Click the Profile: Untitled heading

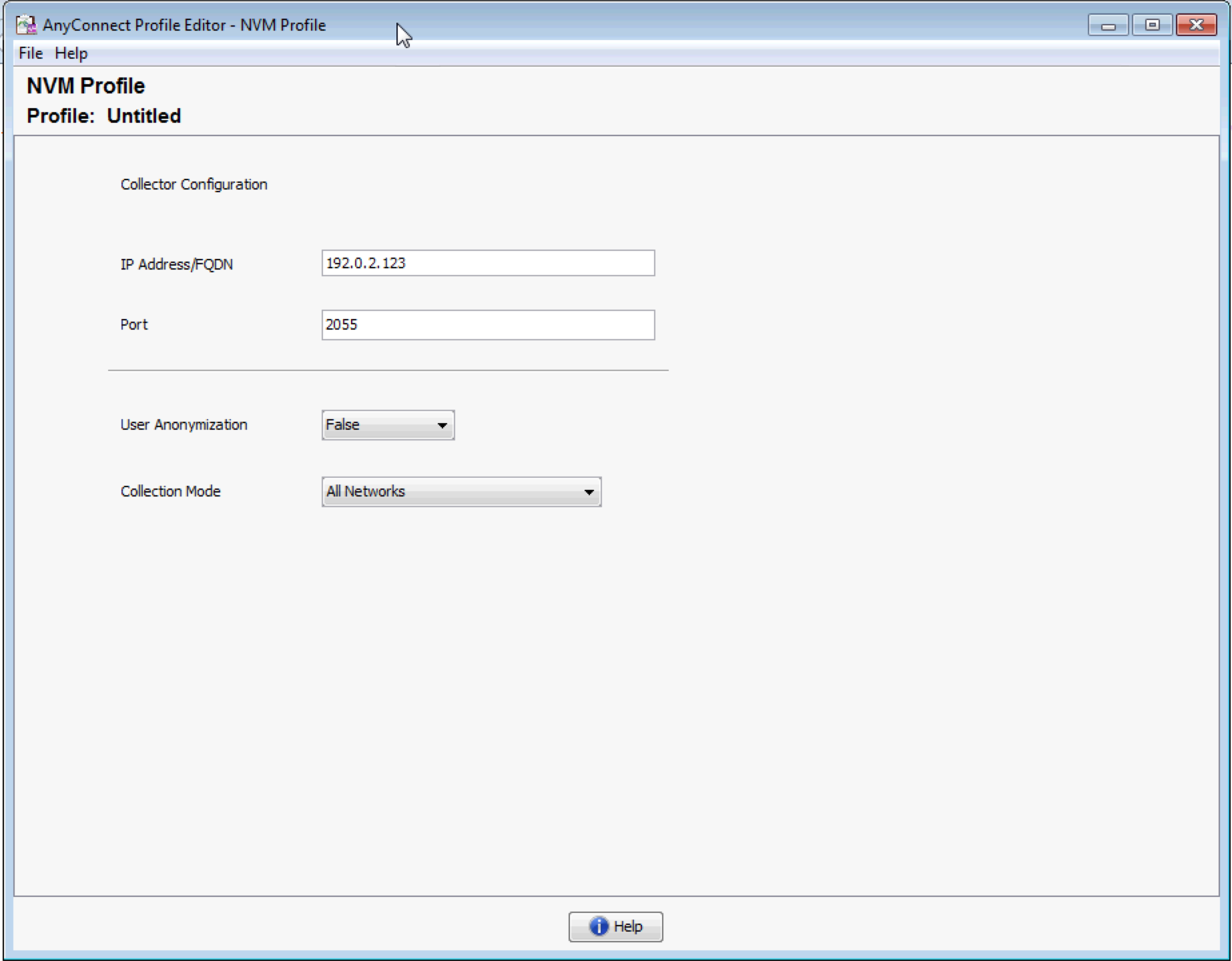[103, 115]
